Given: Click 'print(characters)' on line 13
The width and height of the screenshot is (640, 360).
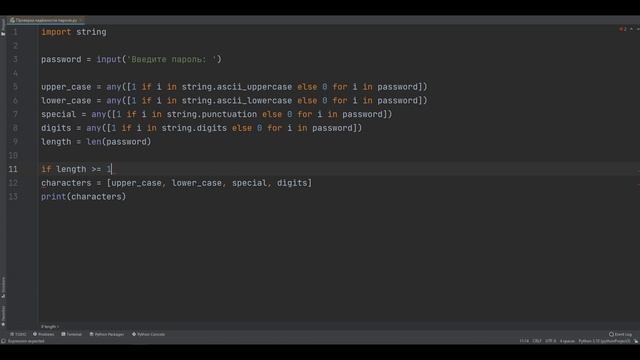Looking at the screenshot, I should (83, 197).
